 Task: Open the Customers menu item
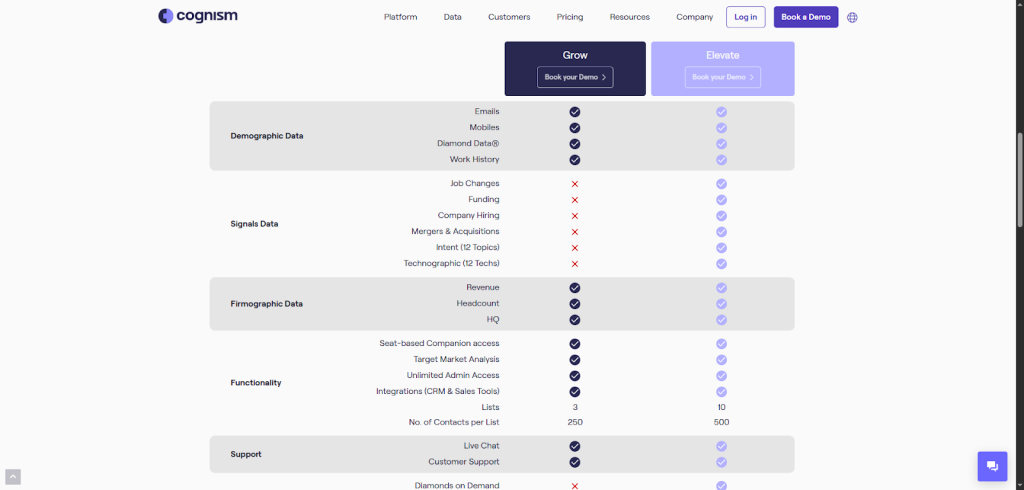[x=509, y=17]
